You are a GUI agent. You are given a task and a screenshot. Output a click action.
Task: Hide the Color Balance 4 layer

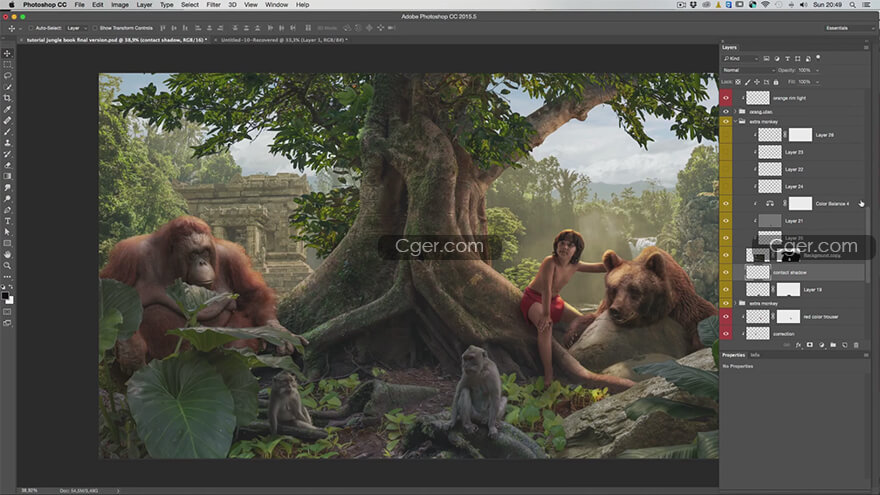click(726, 203)
